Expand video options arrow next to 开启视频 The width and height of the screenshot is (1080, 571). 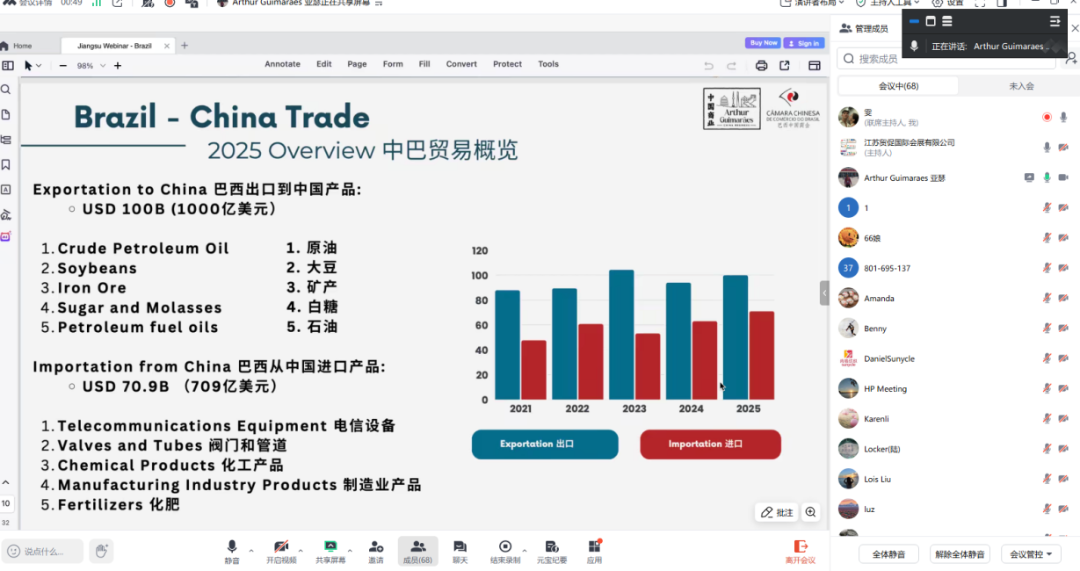click(300, 550)
